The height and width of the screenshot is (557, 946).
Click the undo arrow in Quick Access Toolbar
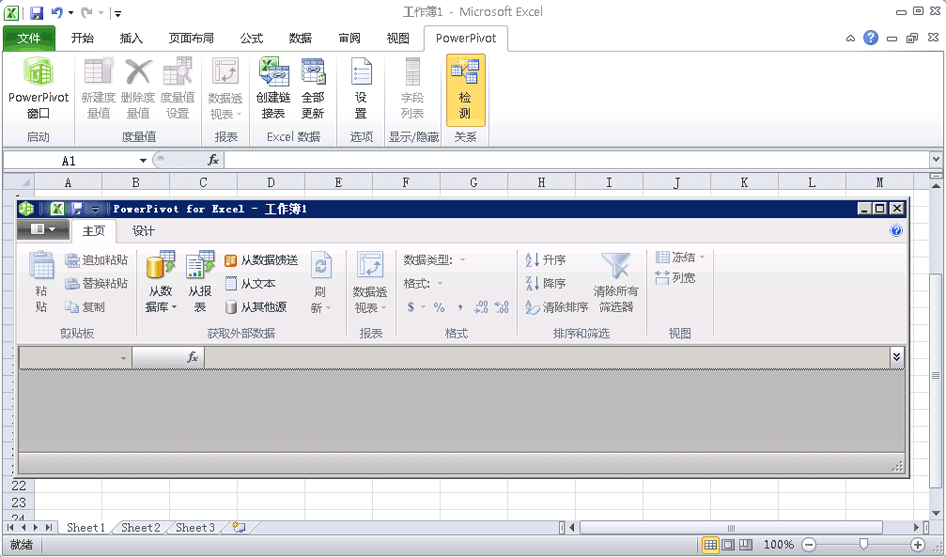tap(57, 12)
